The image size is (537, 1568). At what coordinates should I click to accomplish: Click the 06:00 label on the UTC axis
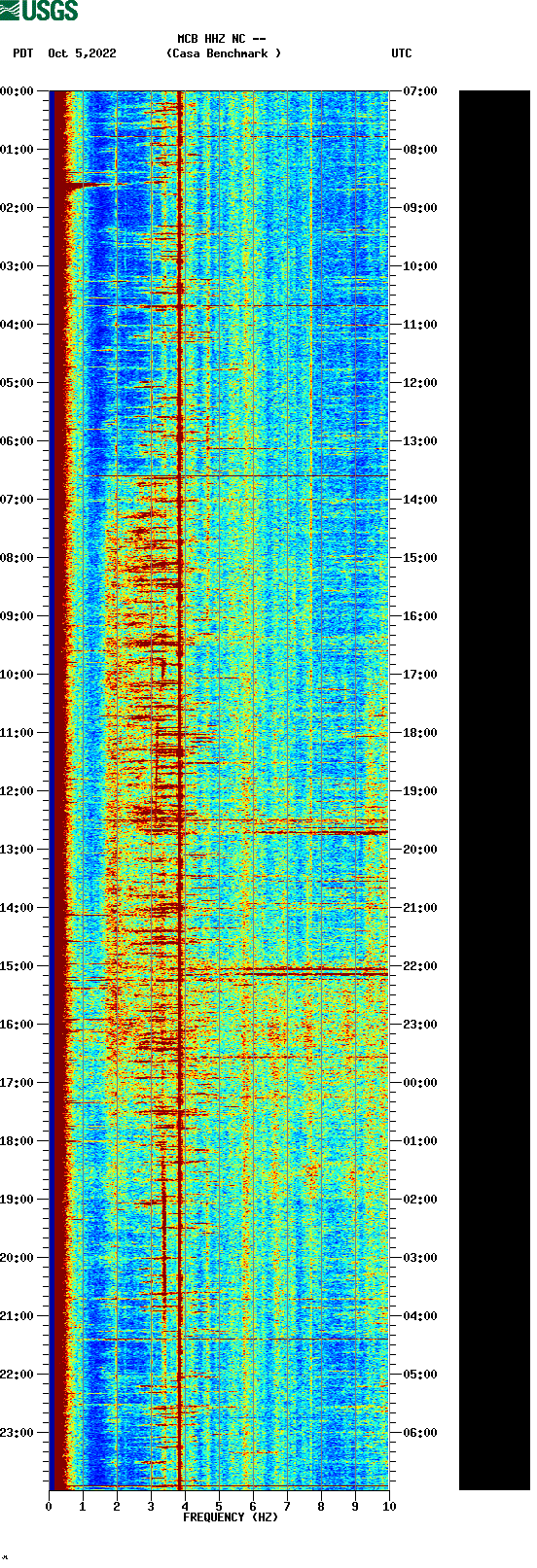coord(420,1433)
